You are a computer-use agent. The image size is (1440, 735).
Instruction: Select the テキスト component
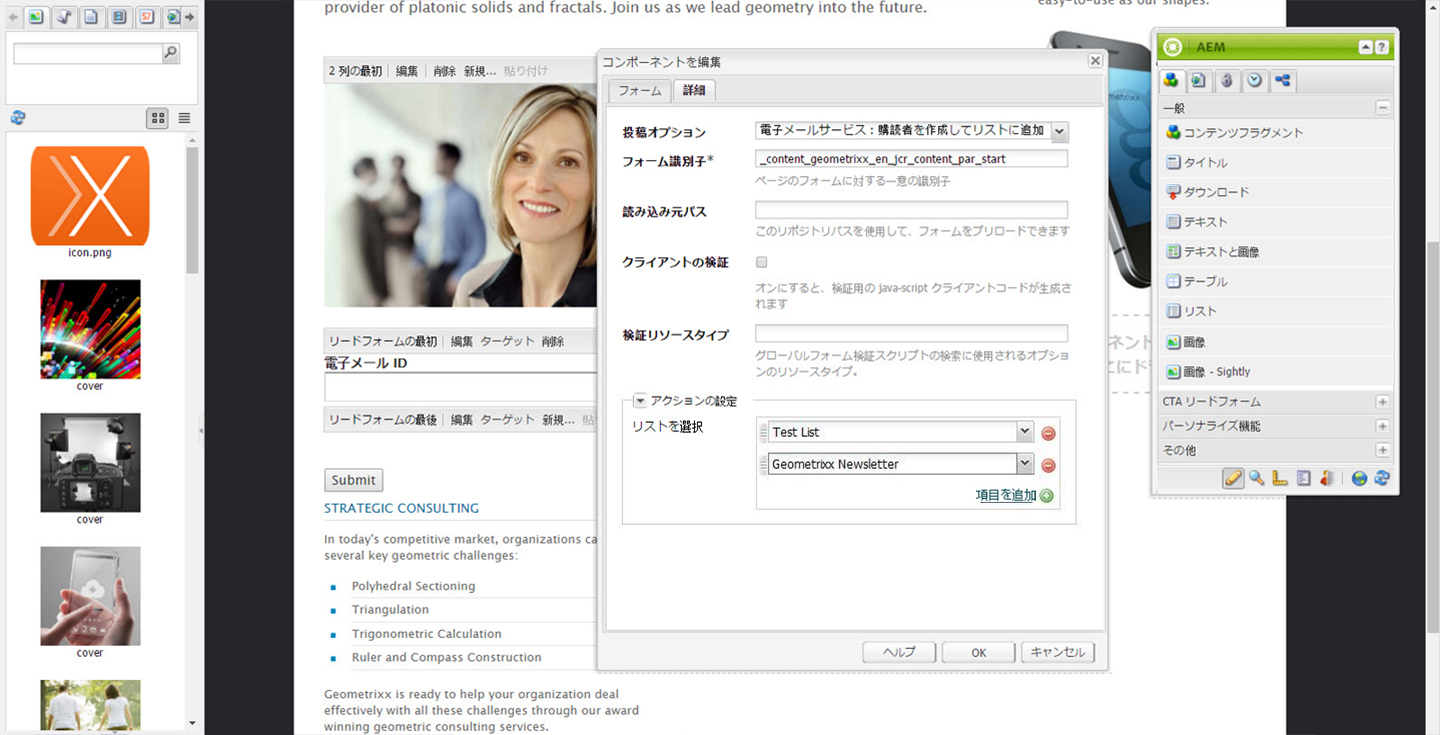[x=1275, y=222]
